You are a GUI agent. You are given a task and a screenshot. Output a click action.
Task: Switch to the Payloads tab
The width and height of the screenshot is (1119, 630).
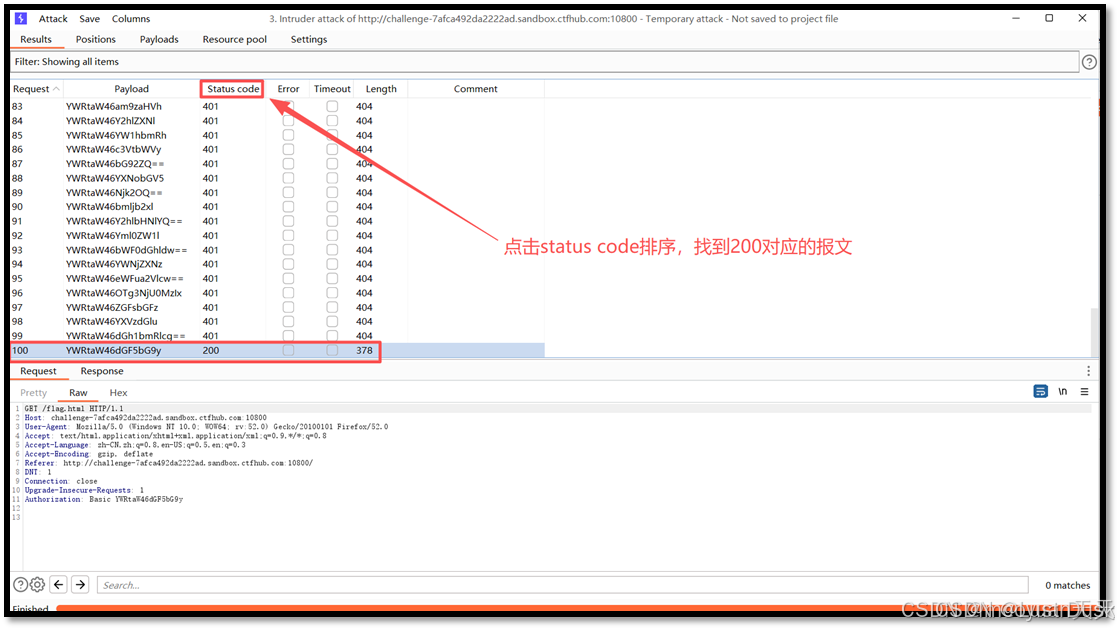(159, 39)
